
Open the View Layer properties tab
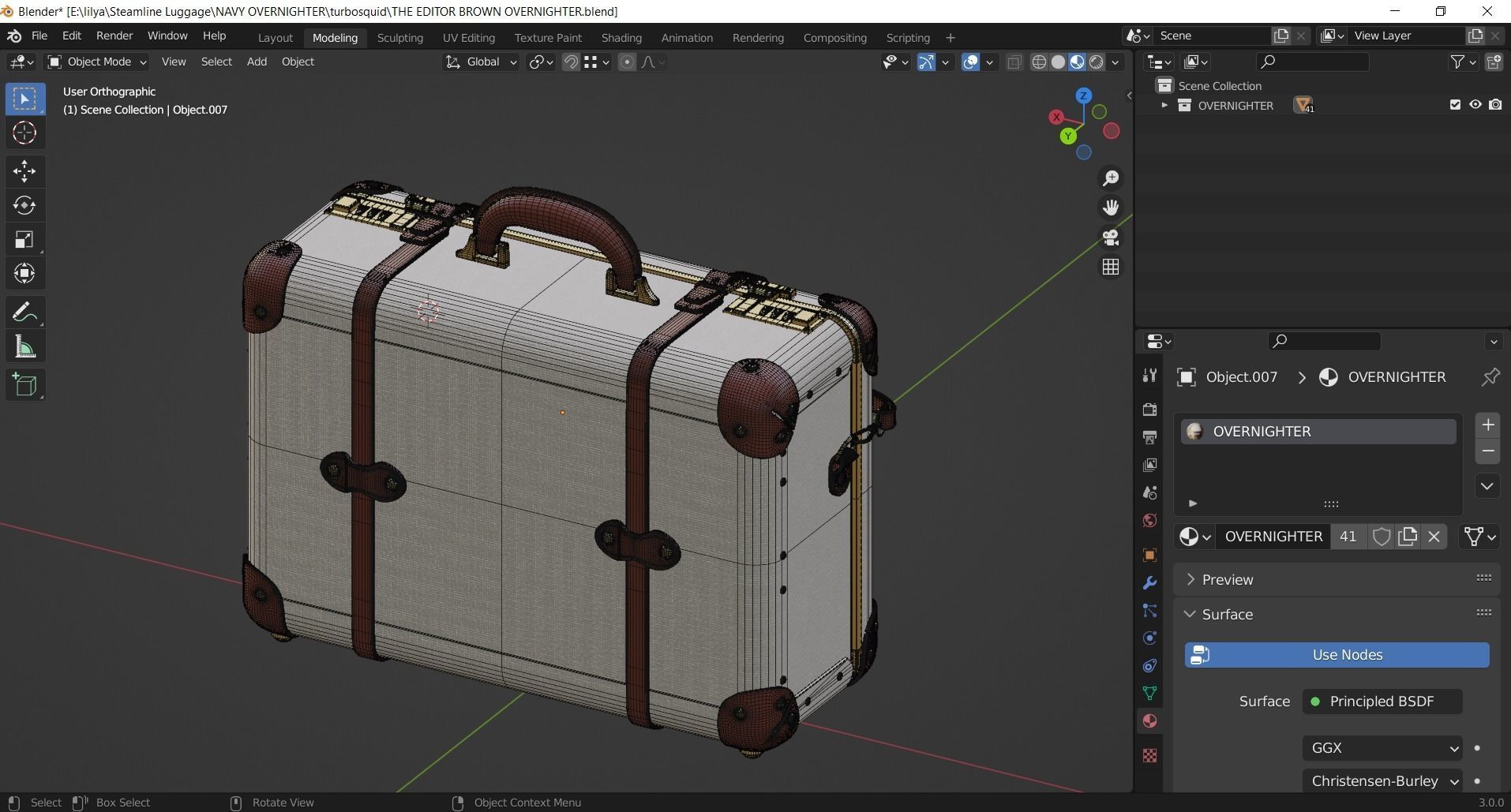[1149, 465]
